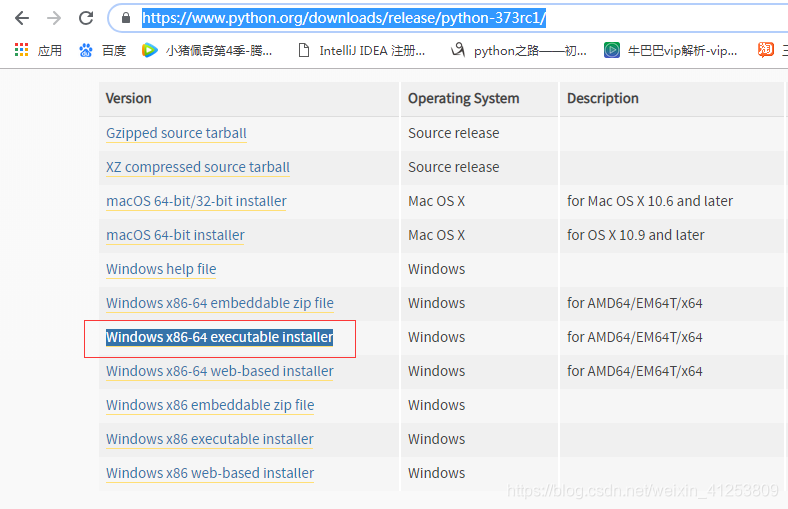
Task: Click the padlock security icon
Action: pyautogui.click(x=126, y=19)
